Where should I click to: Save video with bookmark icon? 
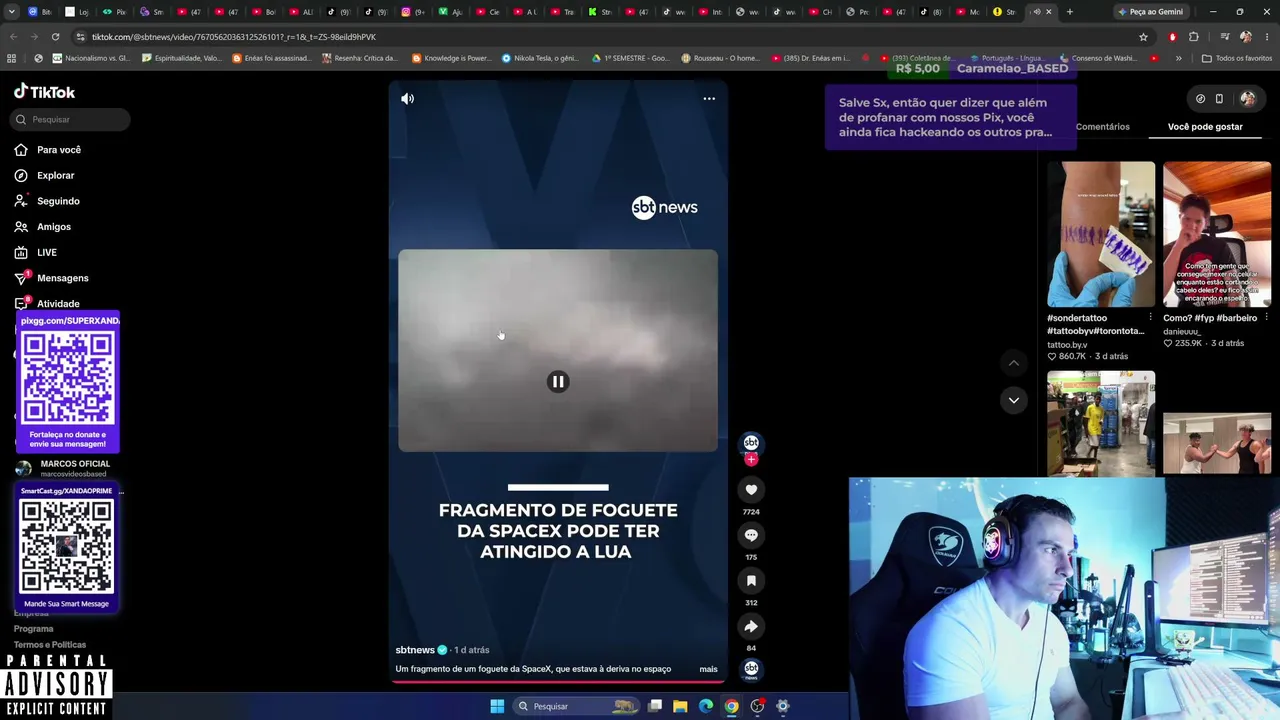(x=751, y=580)
